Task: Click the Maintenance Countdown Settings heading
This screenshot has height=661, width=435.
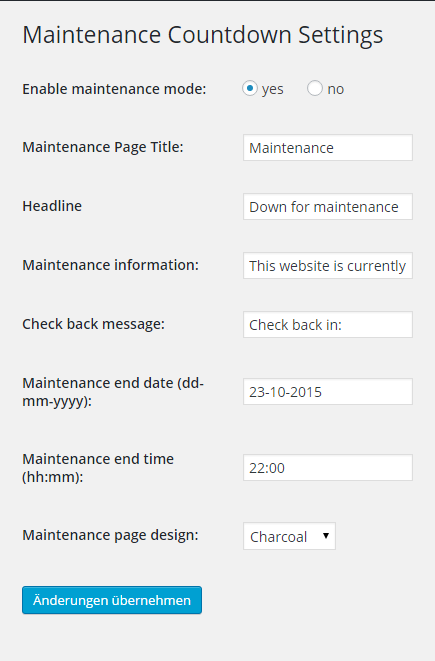Action: tap(203, 35)
